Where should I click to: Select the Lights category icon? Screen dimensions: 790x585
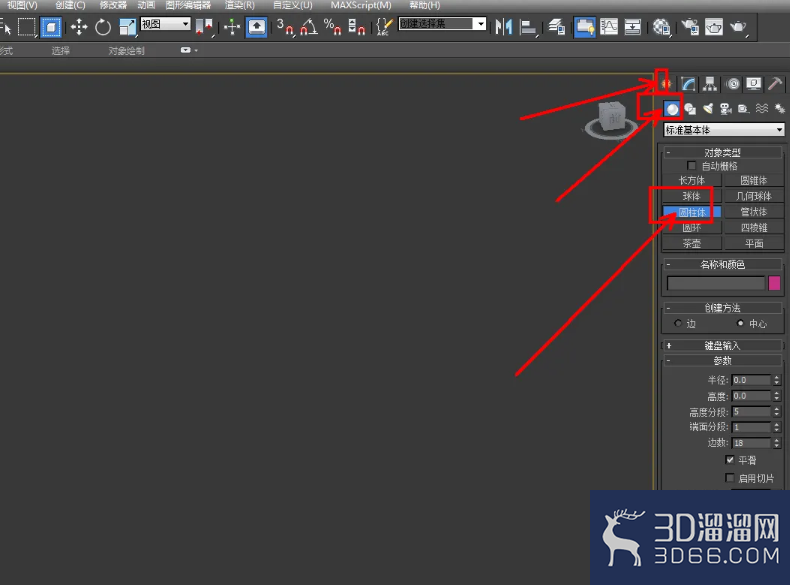(x=708, y=108)
